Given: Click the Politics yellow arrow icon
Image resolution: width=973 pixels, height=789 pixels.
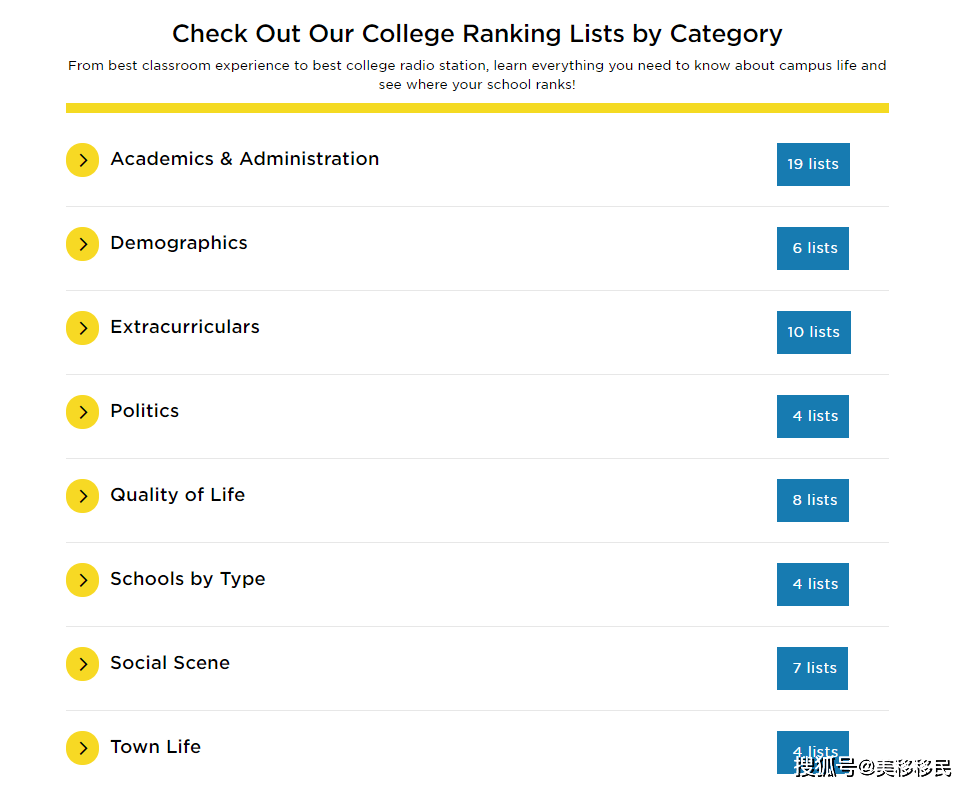Looking at the screenshot, I should [x=83, y=412].
